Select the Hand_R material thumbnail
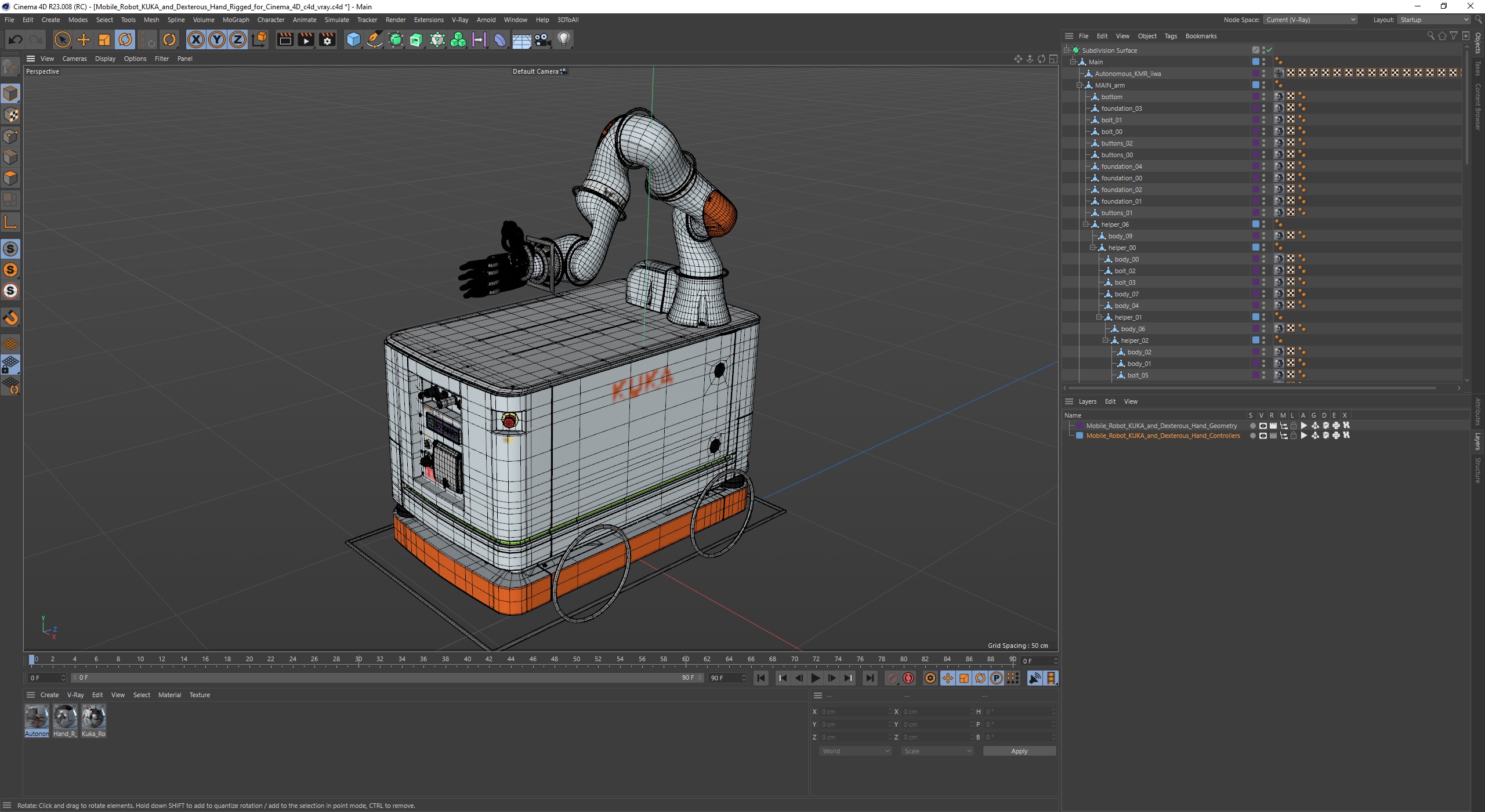Image resolution: width=1485 pixels, height=812 pixels. pos(65,721)
